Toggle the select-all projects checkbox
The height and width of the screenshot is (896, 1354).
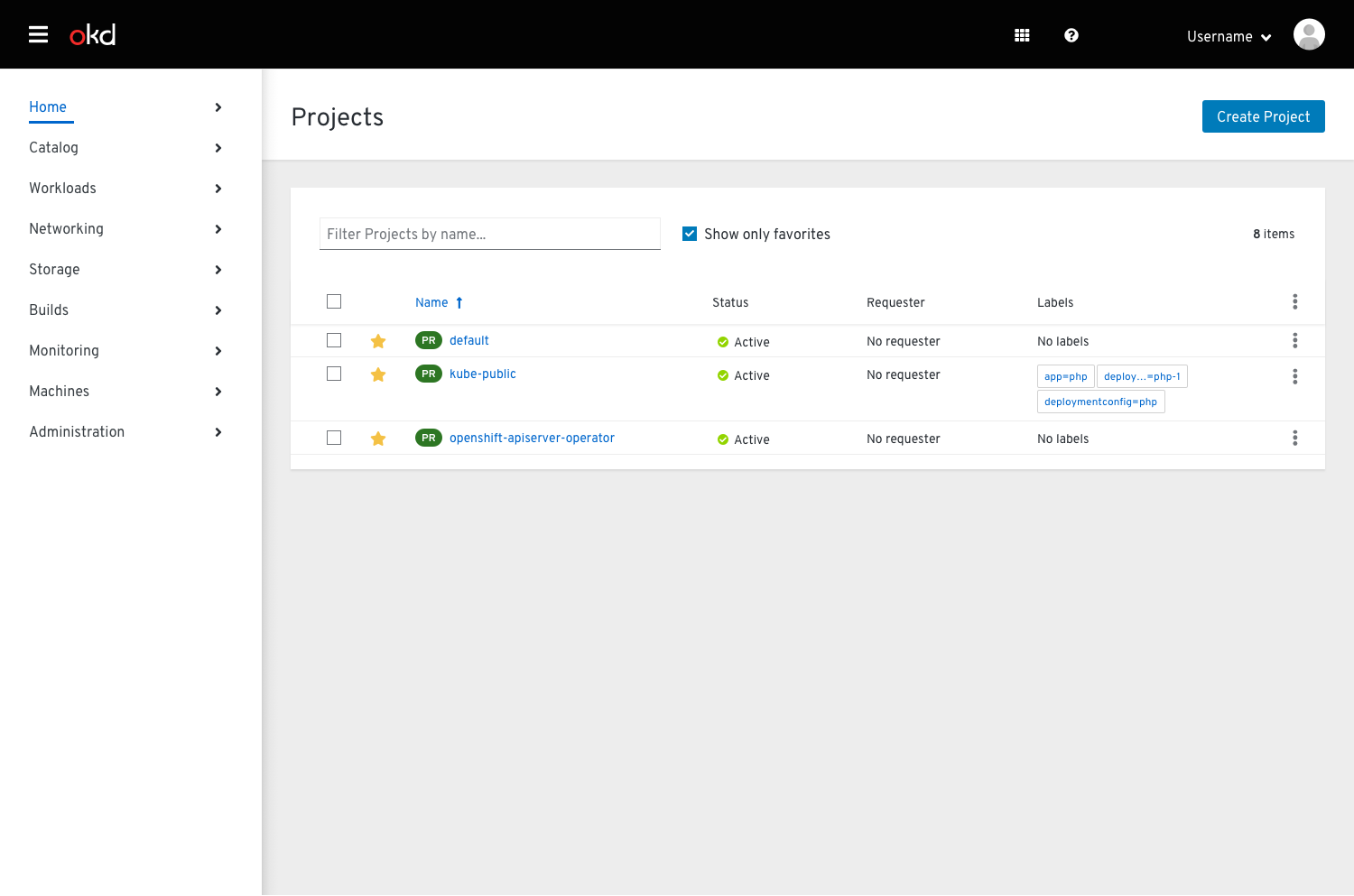334,301
